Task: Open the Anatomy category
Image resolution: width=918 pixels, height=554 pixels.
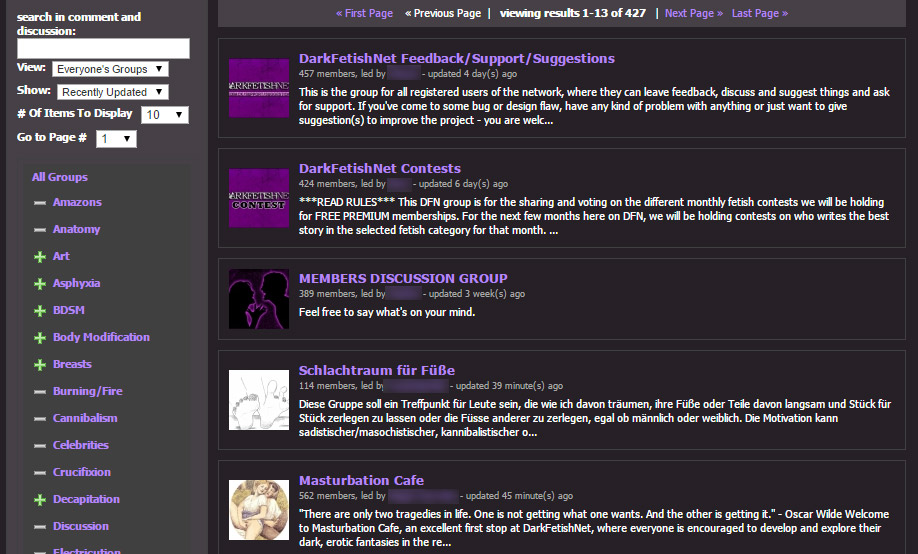Action: click(x=77, y=229)
